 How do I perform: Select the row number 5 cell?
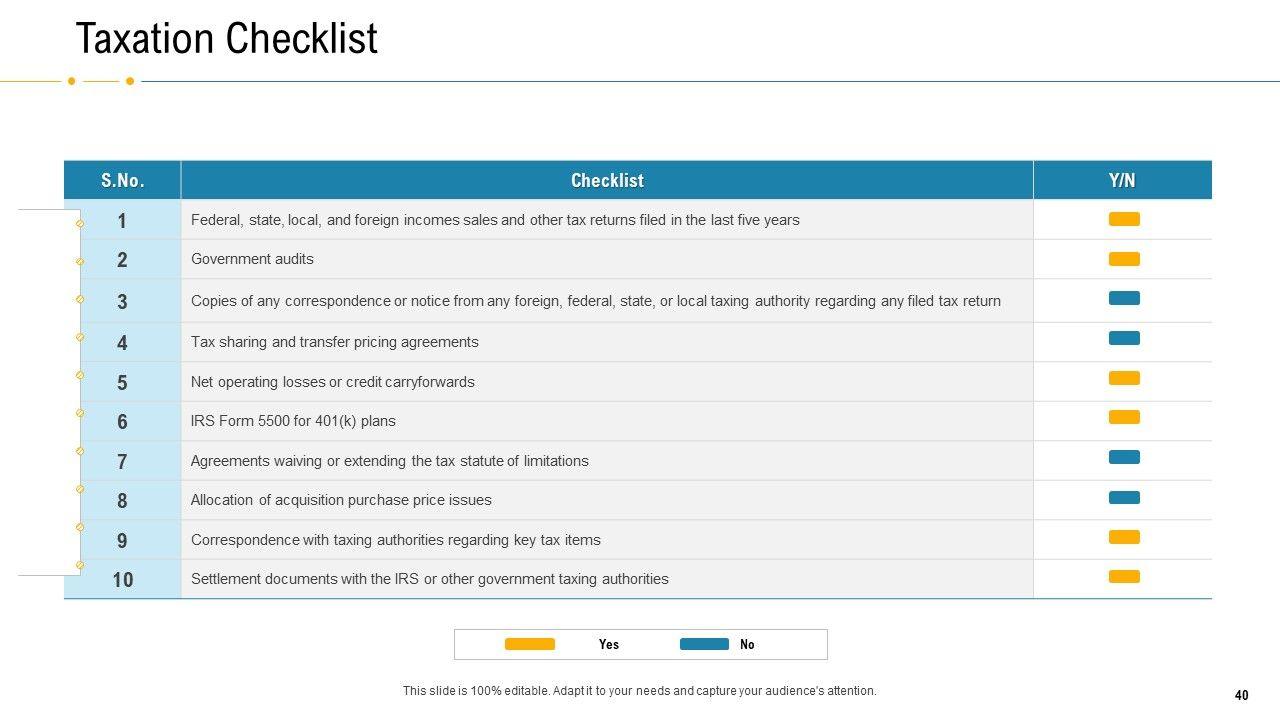click(122, 382)
